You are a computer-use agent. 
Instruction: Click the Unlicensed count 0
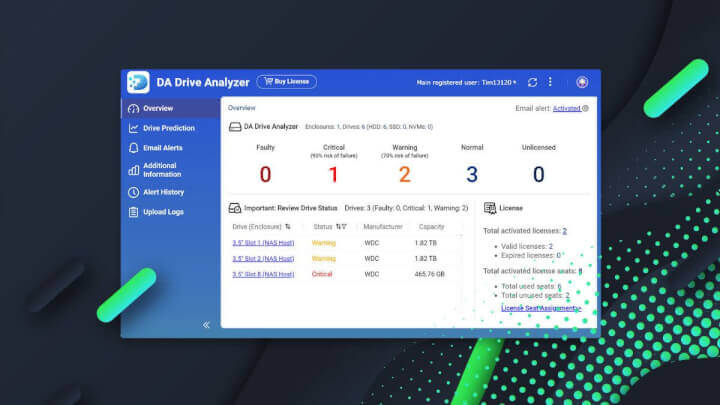[x=539, y=174]
